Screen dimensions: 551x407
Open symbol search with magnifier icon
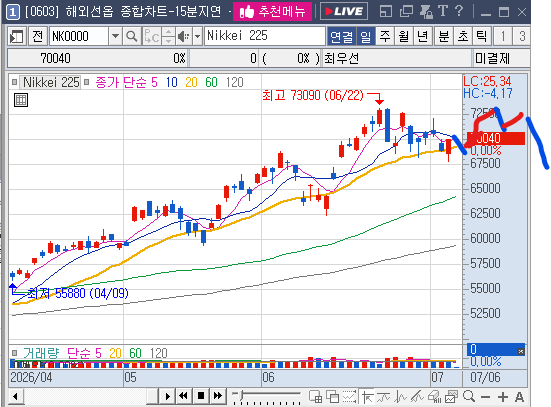(131, 36)
